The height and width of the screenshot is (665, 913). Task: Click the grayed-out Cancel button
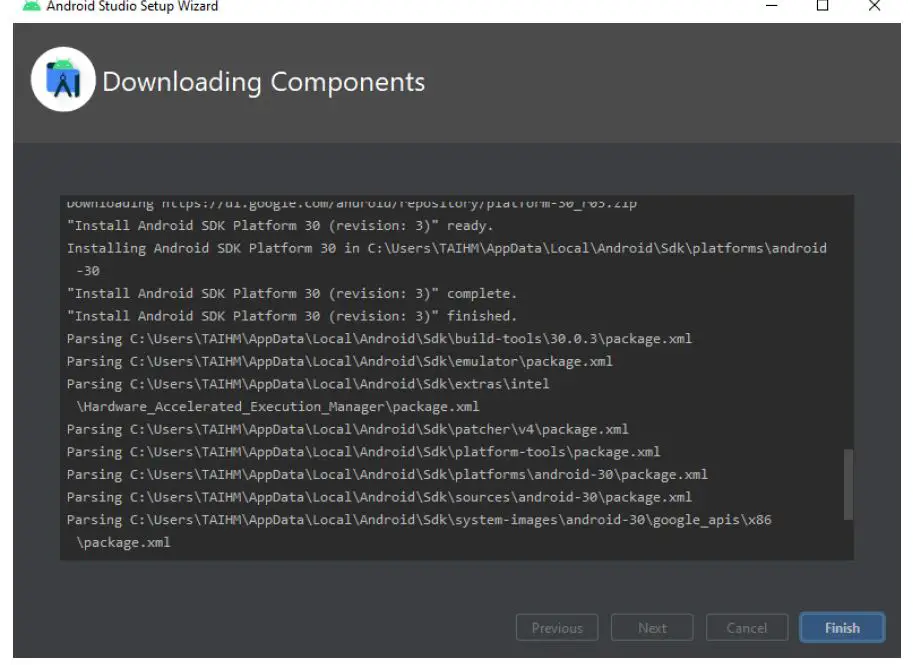click(746, 628)
